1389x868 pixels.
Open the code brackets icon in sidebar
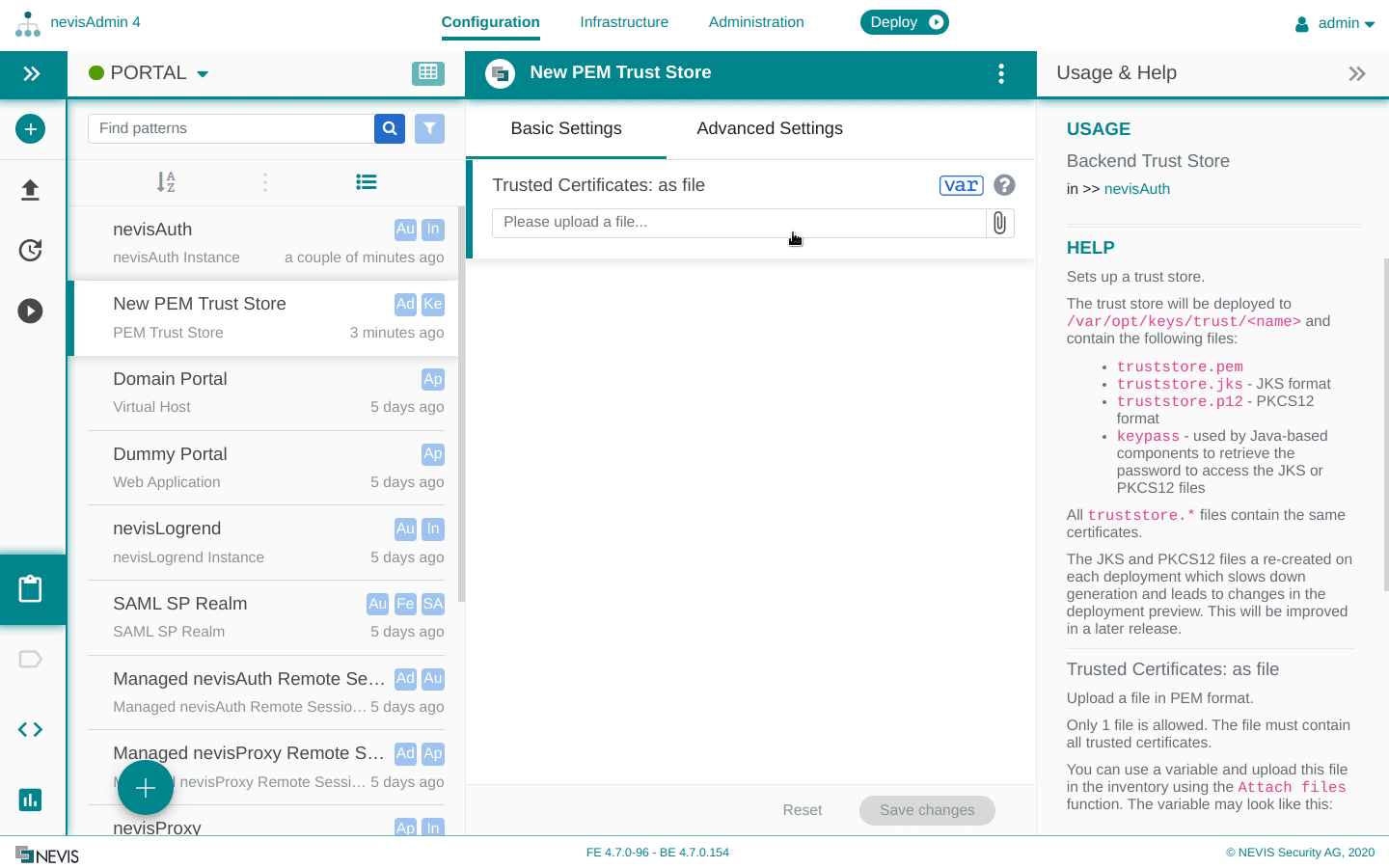coord(31,730)
